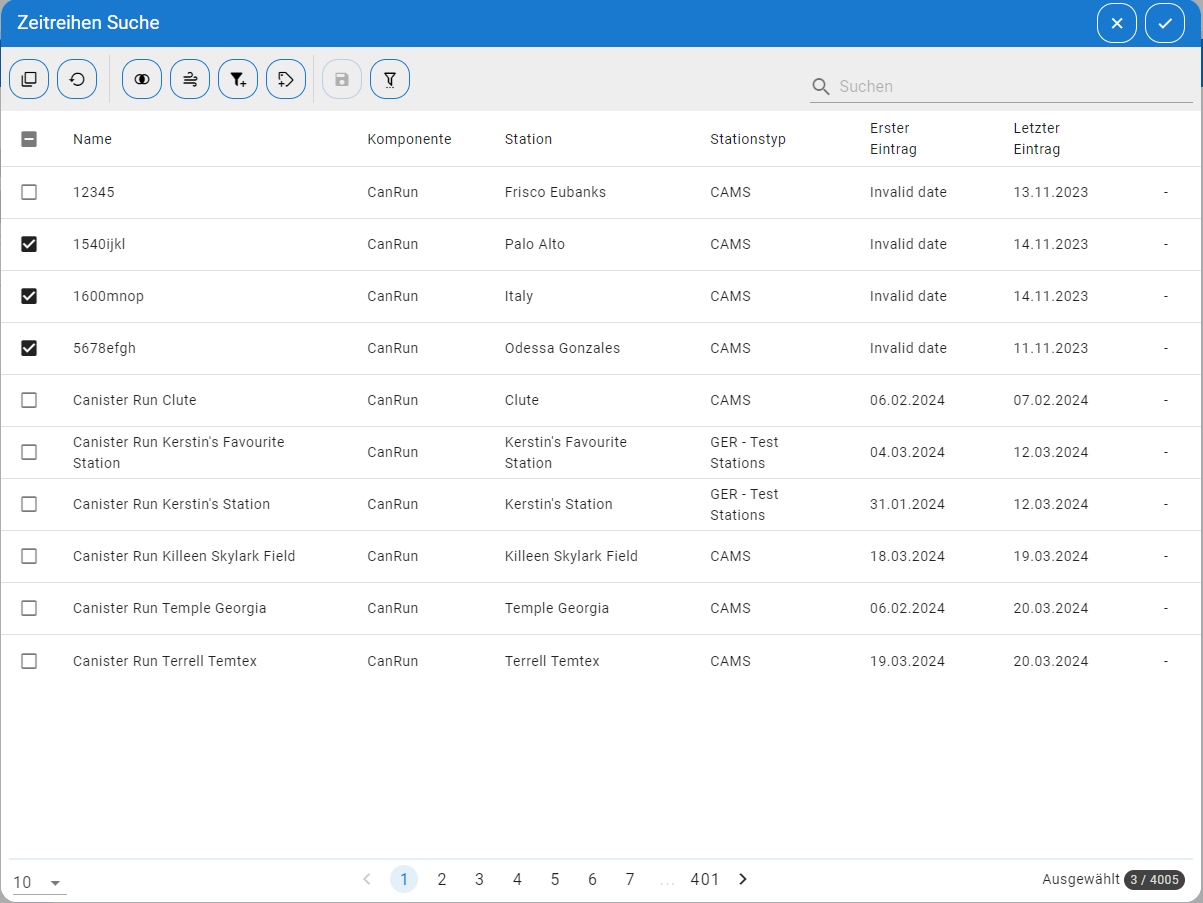Go to next page using right chevron
Viewport: 1203px width, 903px height.
(743, 879)
